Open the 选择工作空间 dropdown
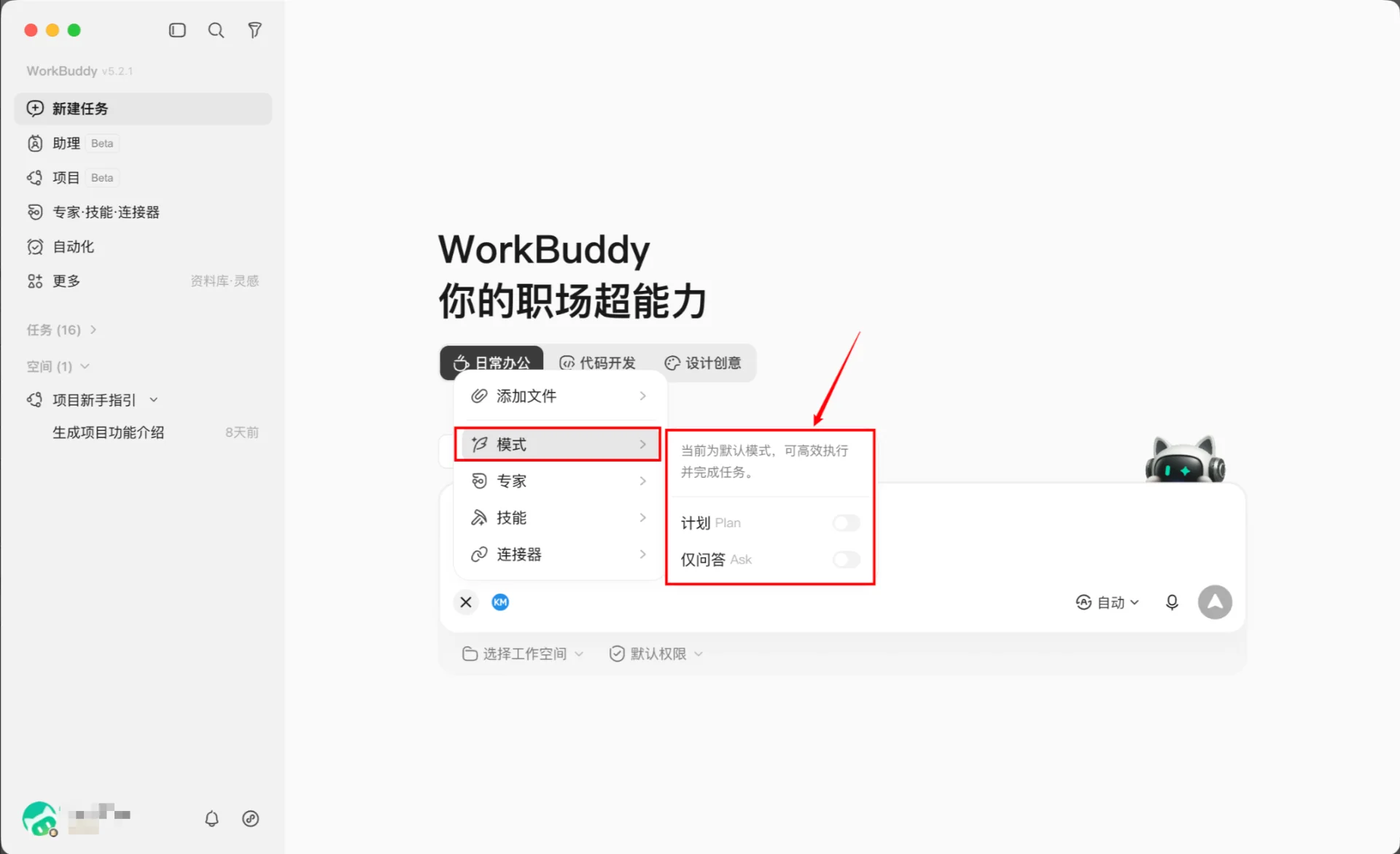 [523, 653]
